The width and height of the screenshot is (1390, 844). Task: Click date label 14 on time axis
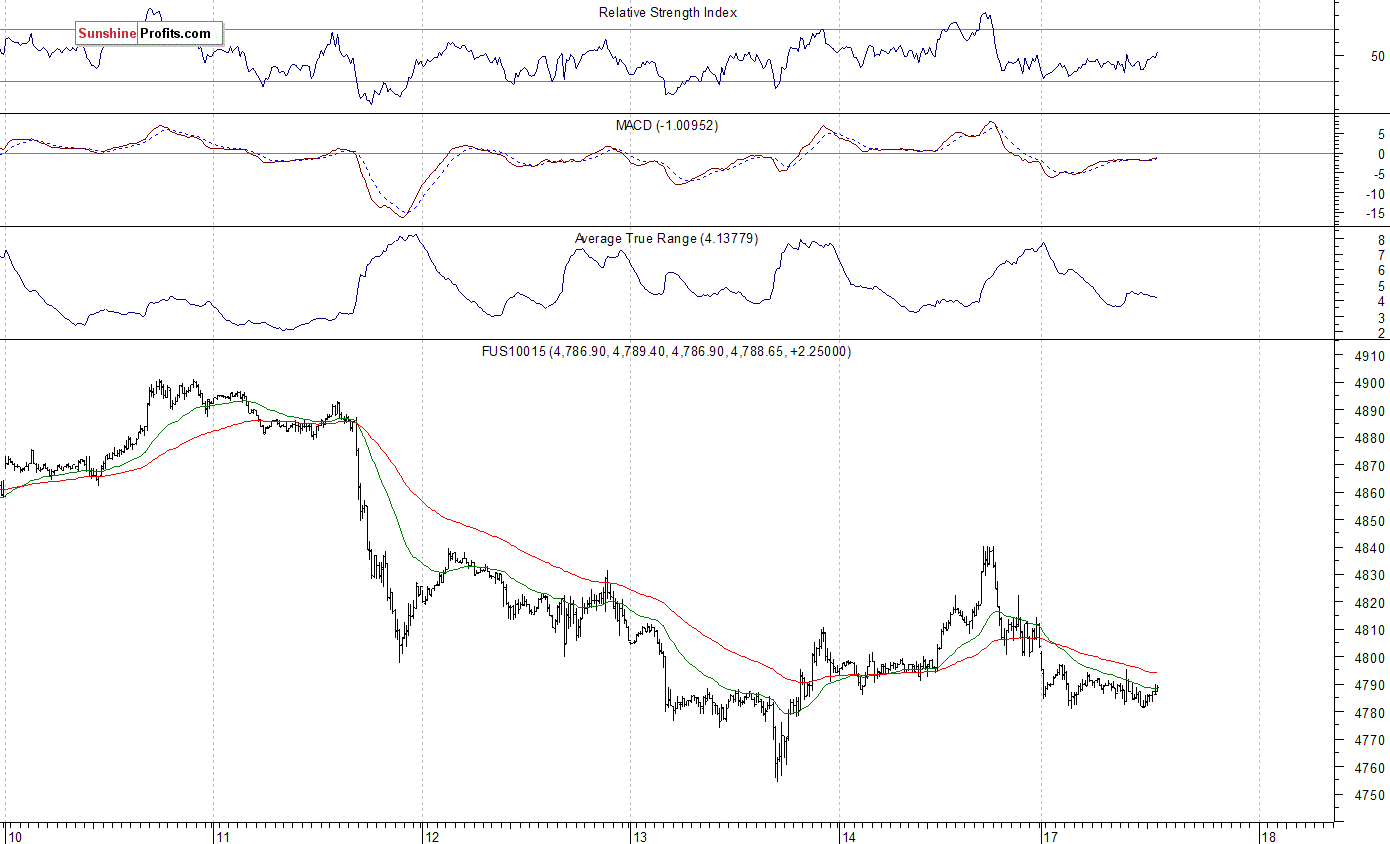(x=850, y=836)
